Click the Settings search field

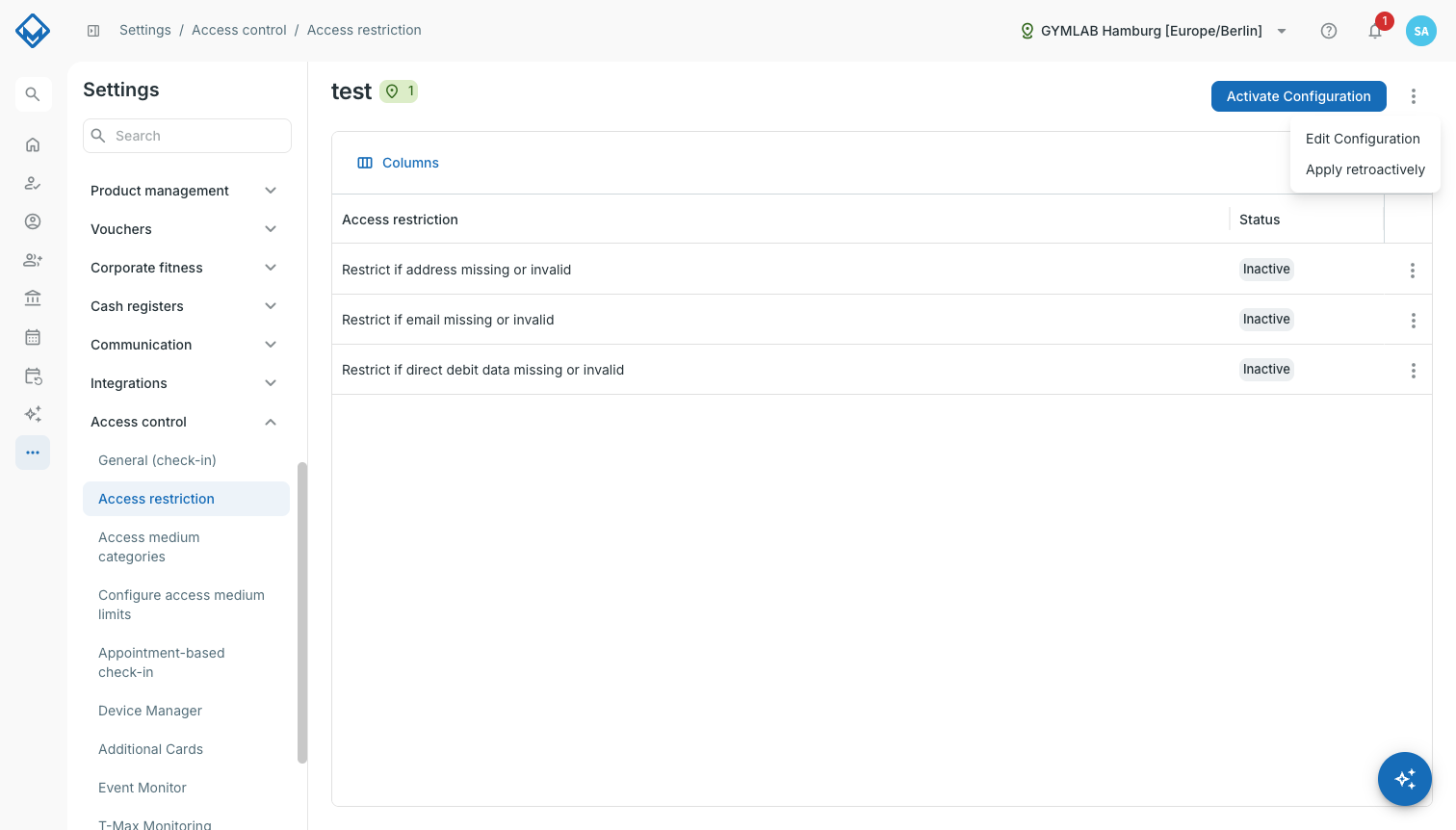coord(187,136)
